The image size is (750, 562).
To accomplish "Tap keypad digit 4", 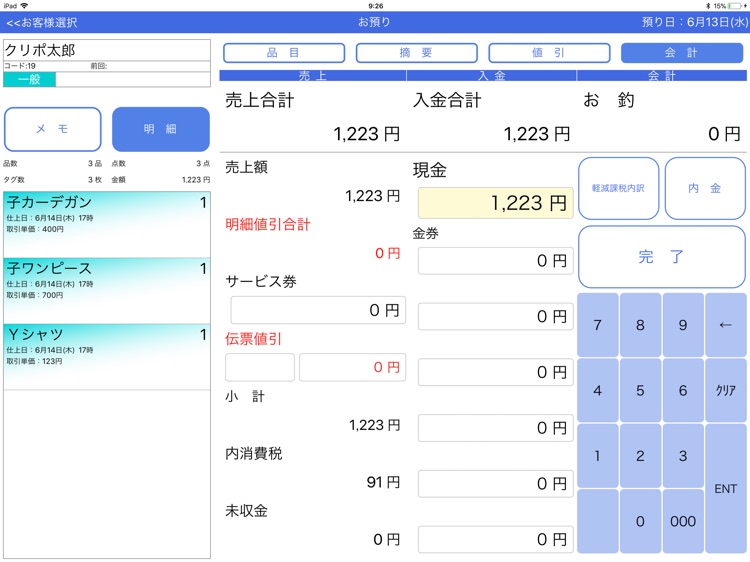I will coord(597,391).
